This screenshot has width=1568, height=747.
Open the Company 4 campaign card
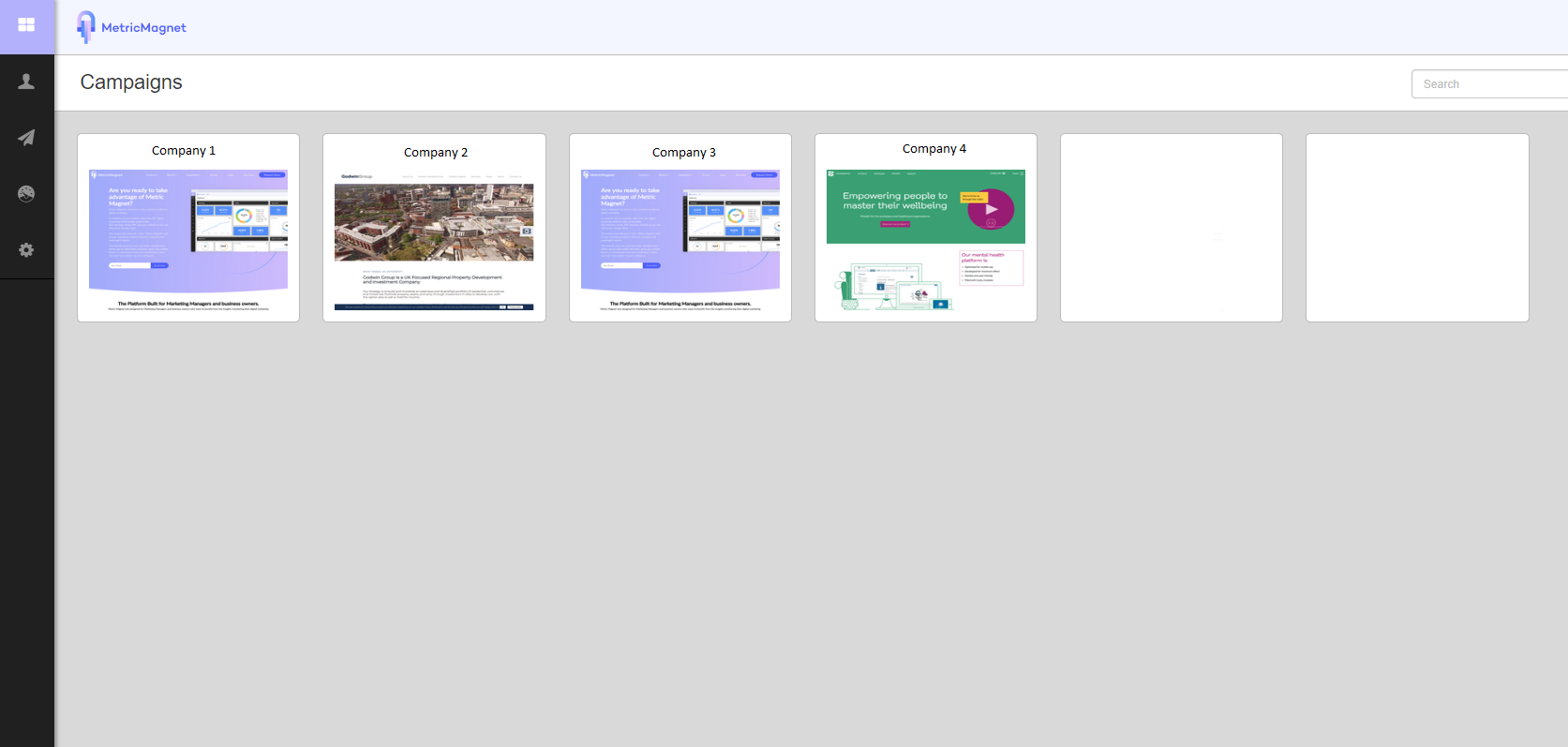(926, 228)
